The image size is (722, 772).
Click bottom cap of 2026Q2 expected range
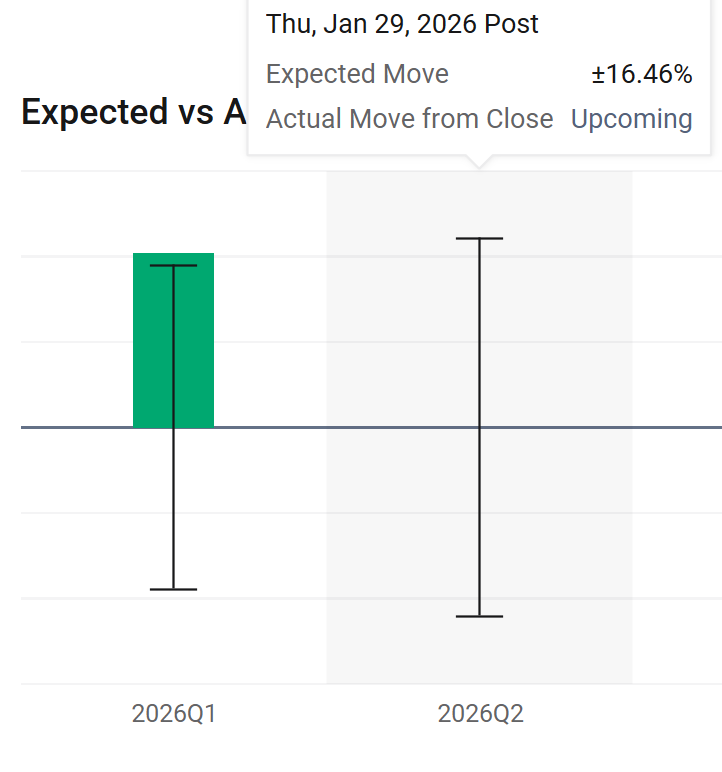[479, 616]
